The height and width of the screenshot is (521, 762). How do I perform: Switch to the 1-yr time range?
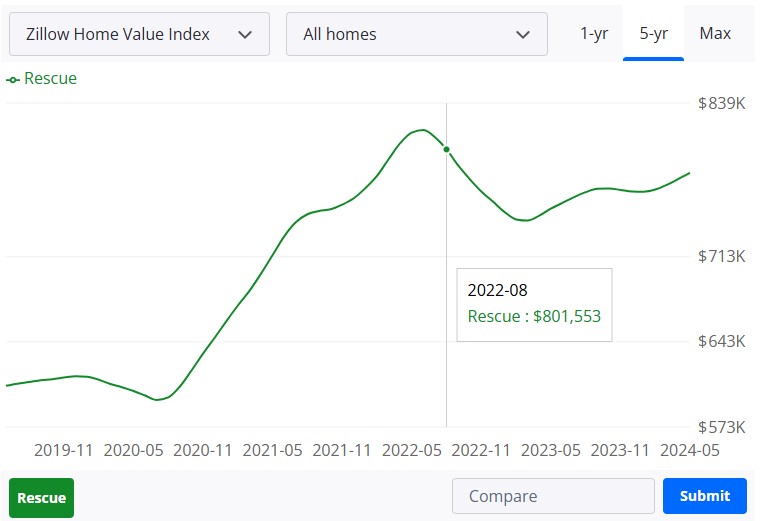coord(594,34)
